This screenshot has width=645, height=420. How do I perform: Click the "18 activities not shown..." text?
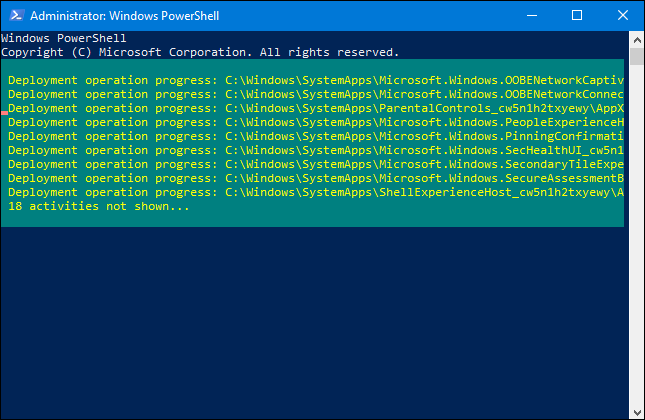(98, 206)
